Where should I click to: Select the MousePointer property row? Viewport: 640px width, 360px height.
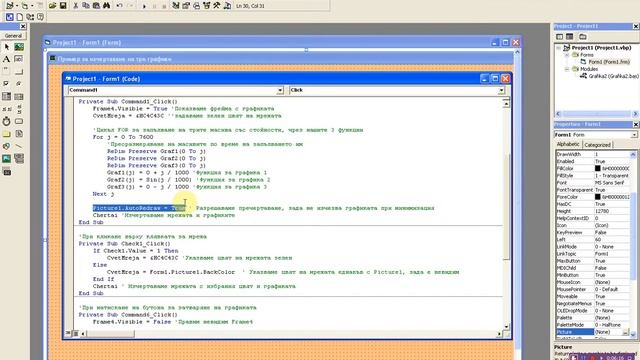pos(593,289)
